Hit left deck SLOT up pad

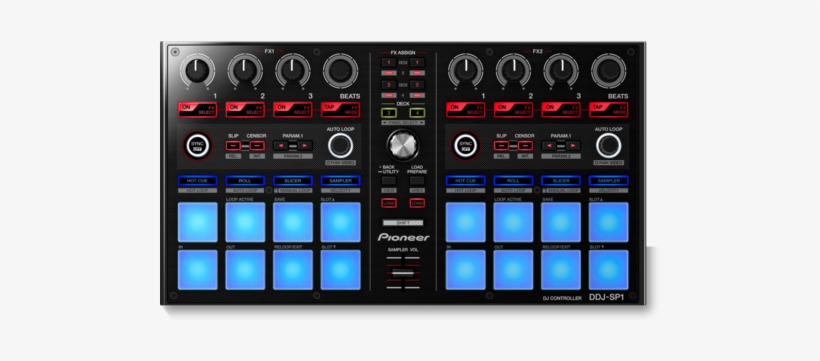pyautogui.click(x=340, y=222)
